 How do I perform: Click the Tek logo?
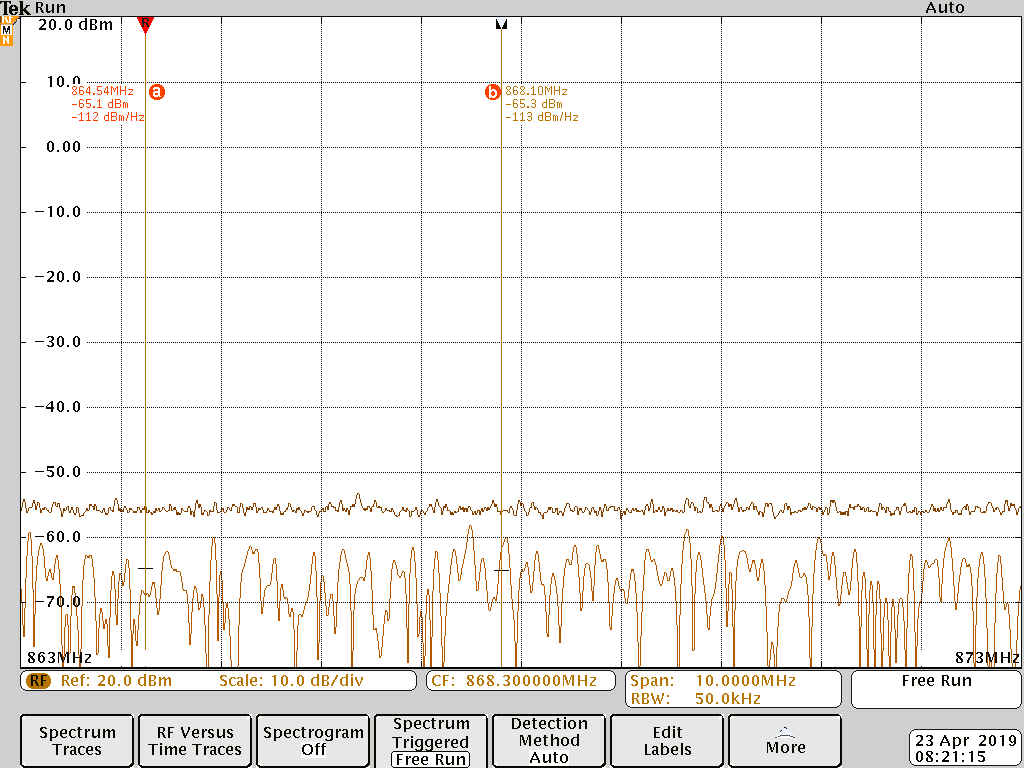tap(16, 8)
